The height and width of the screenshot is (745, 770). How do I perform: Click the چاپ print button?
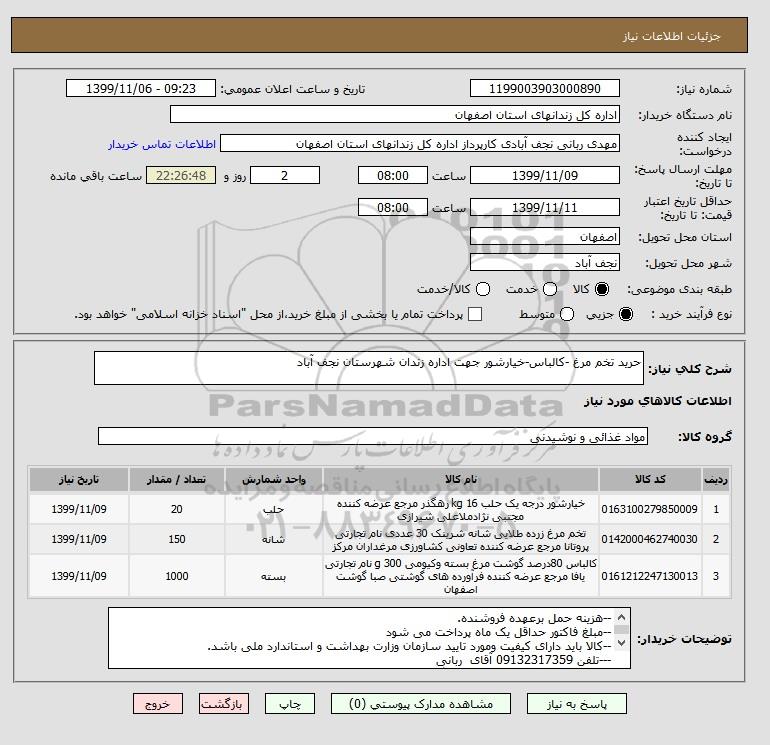coord(290,704)
